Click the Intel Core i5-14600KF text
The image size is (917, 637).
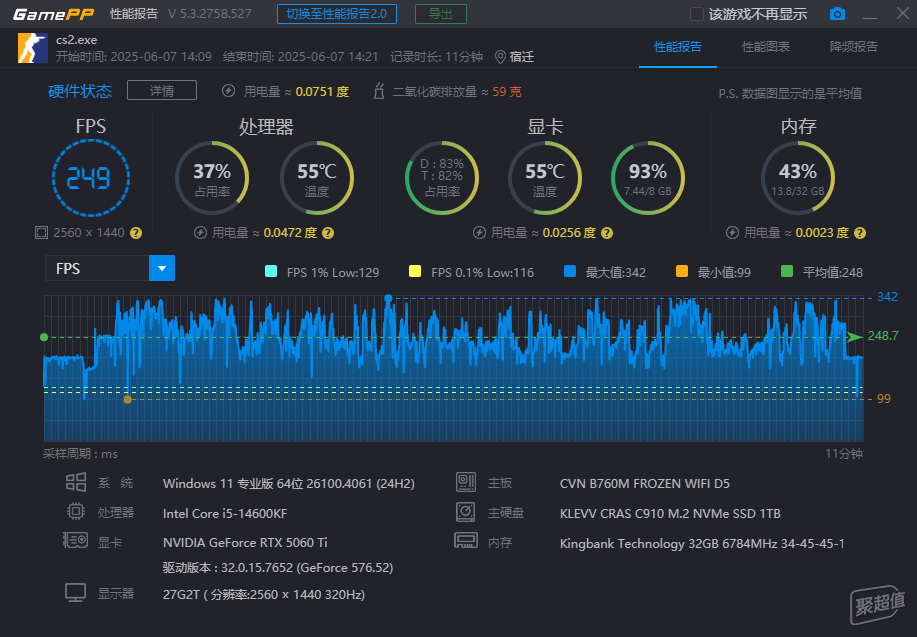225,514
